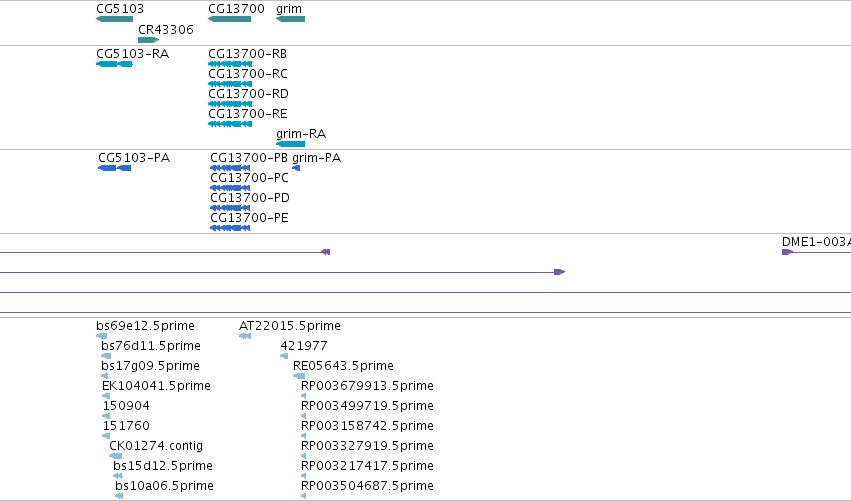Image resolution: width=851 pixels, height=501 pixels.
Task: Click the purple right-pointing arrowhead on second line
Action: 560,272
